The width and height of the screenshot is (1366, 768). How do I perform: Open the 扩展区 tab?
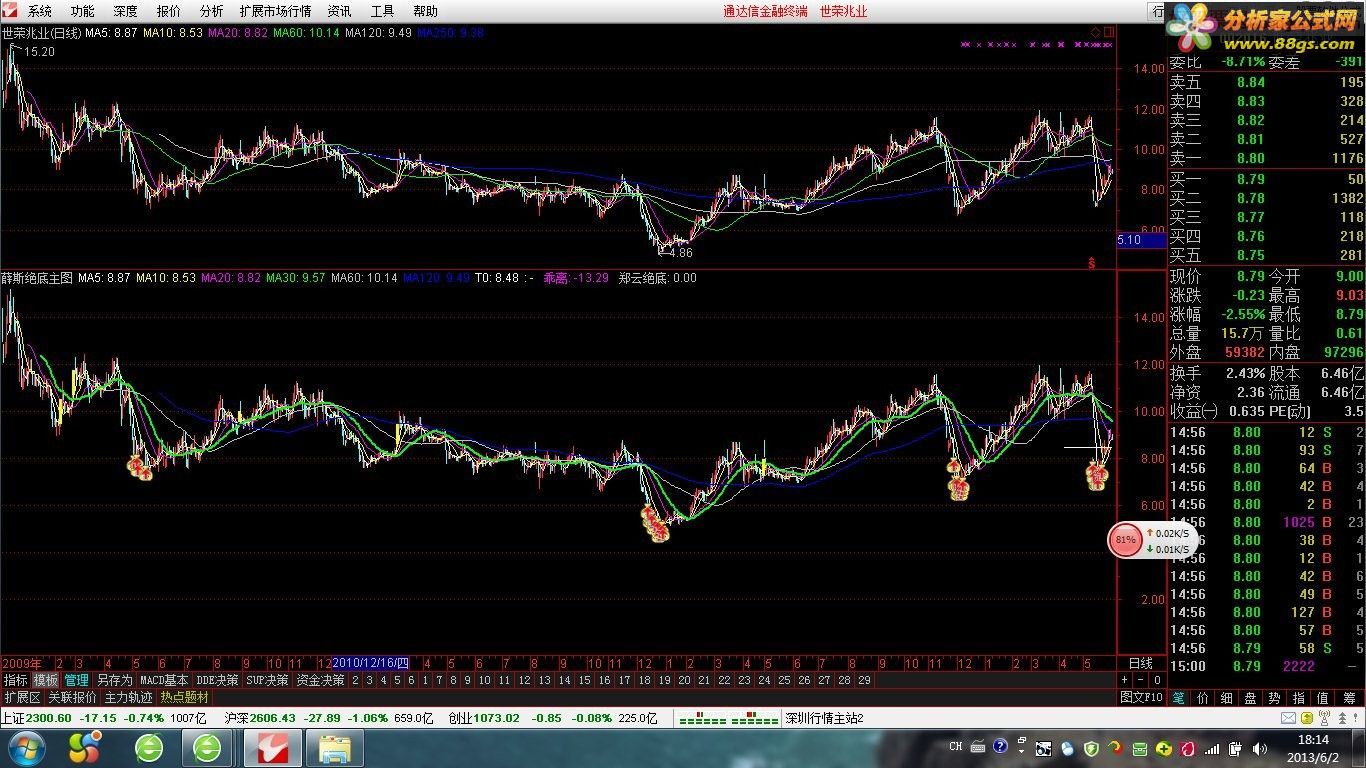[x=22, y=697]
